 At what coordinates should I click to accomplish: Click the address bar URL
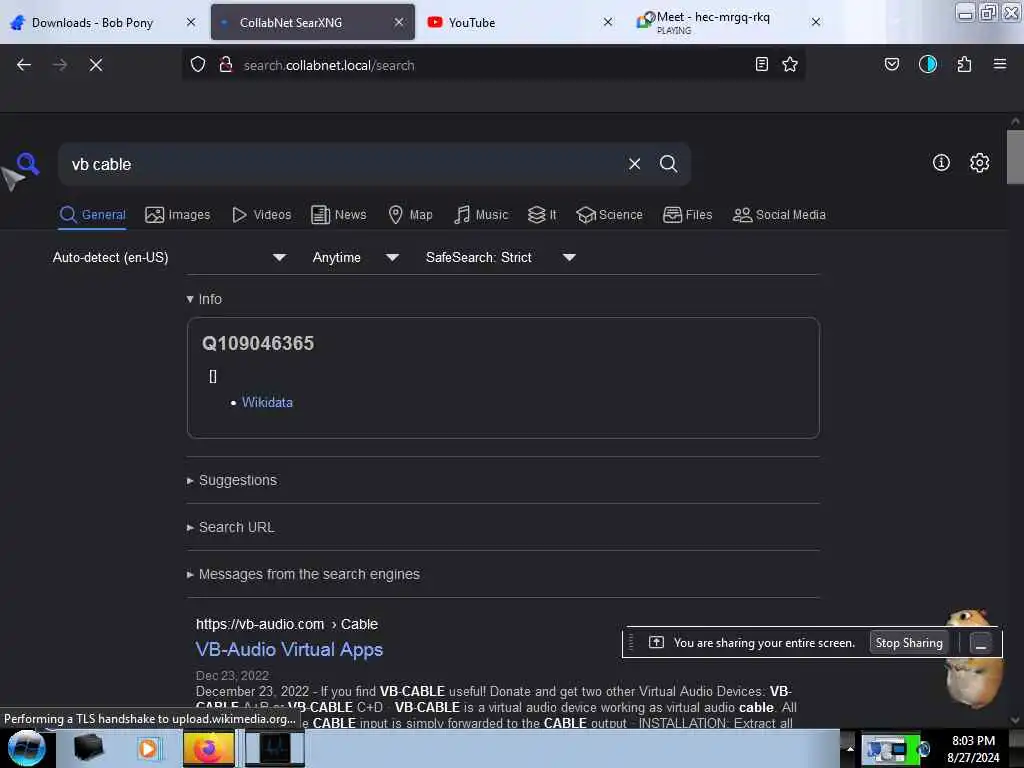pos(328,65)
